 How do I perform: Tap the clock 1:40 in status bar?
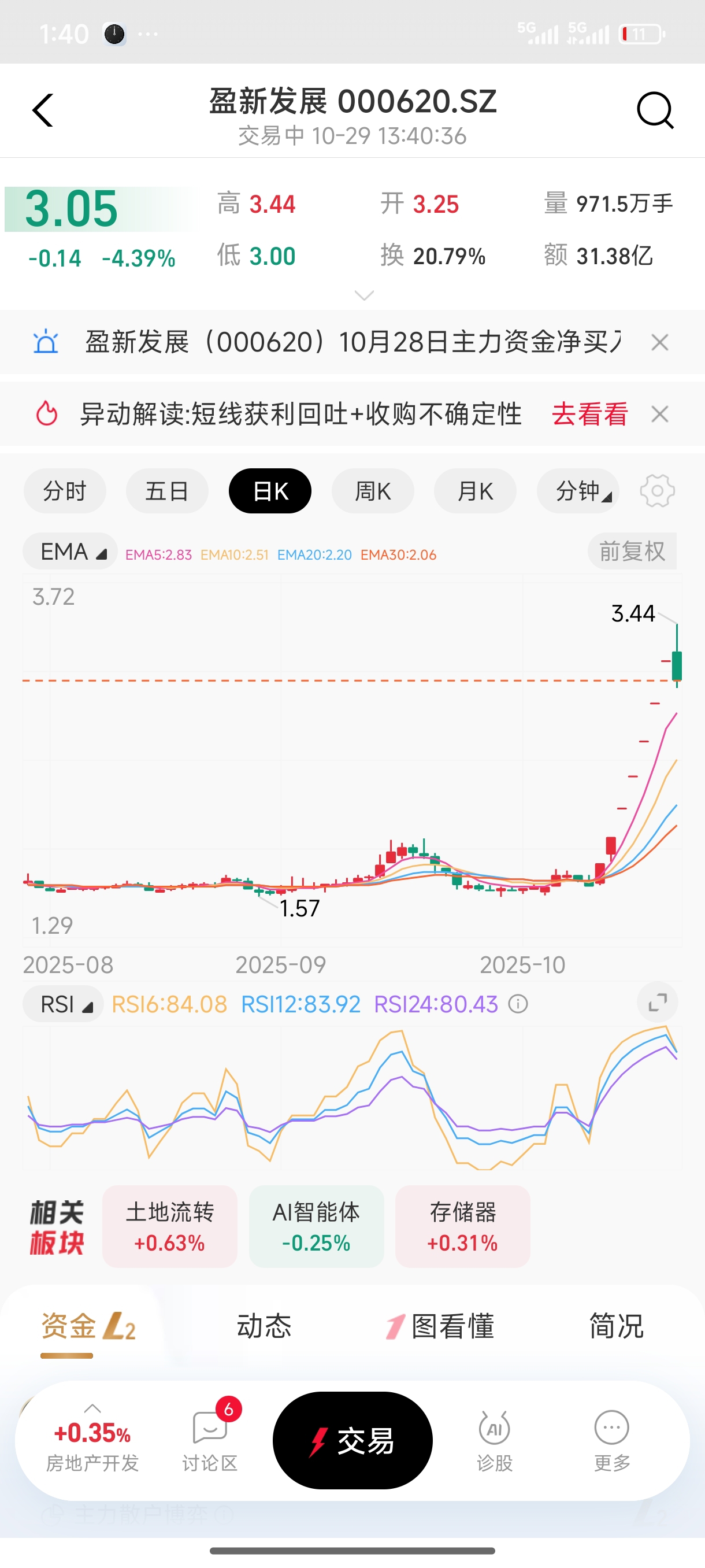tap(64, 34)
